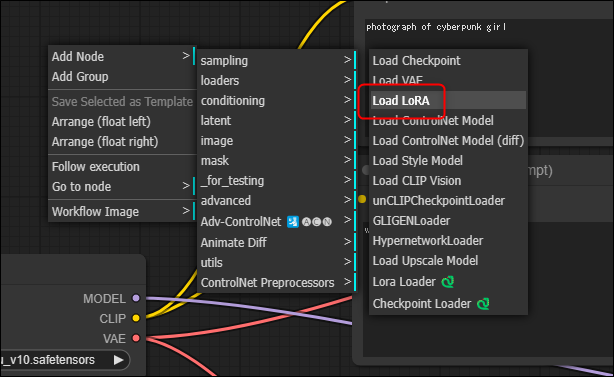
Task: Expand the loaders category
Action: [x=276, y=81]
